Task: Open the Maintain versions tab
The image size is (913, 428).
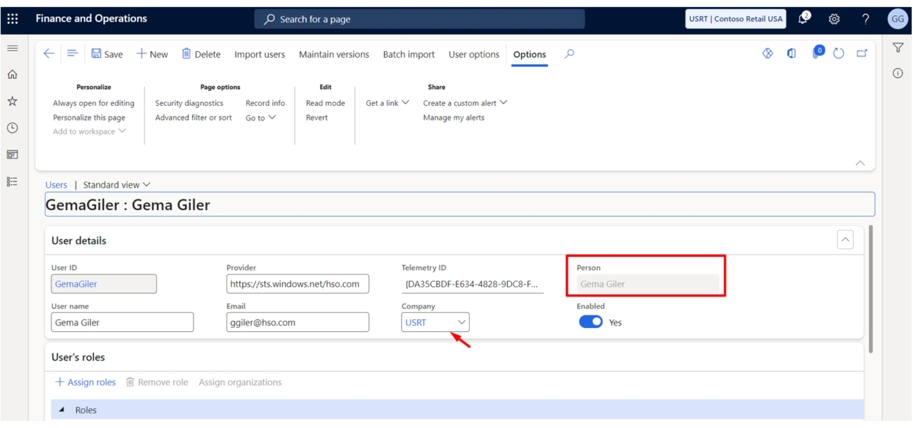Action: click(334, 54)
